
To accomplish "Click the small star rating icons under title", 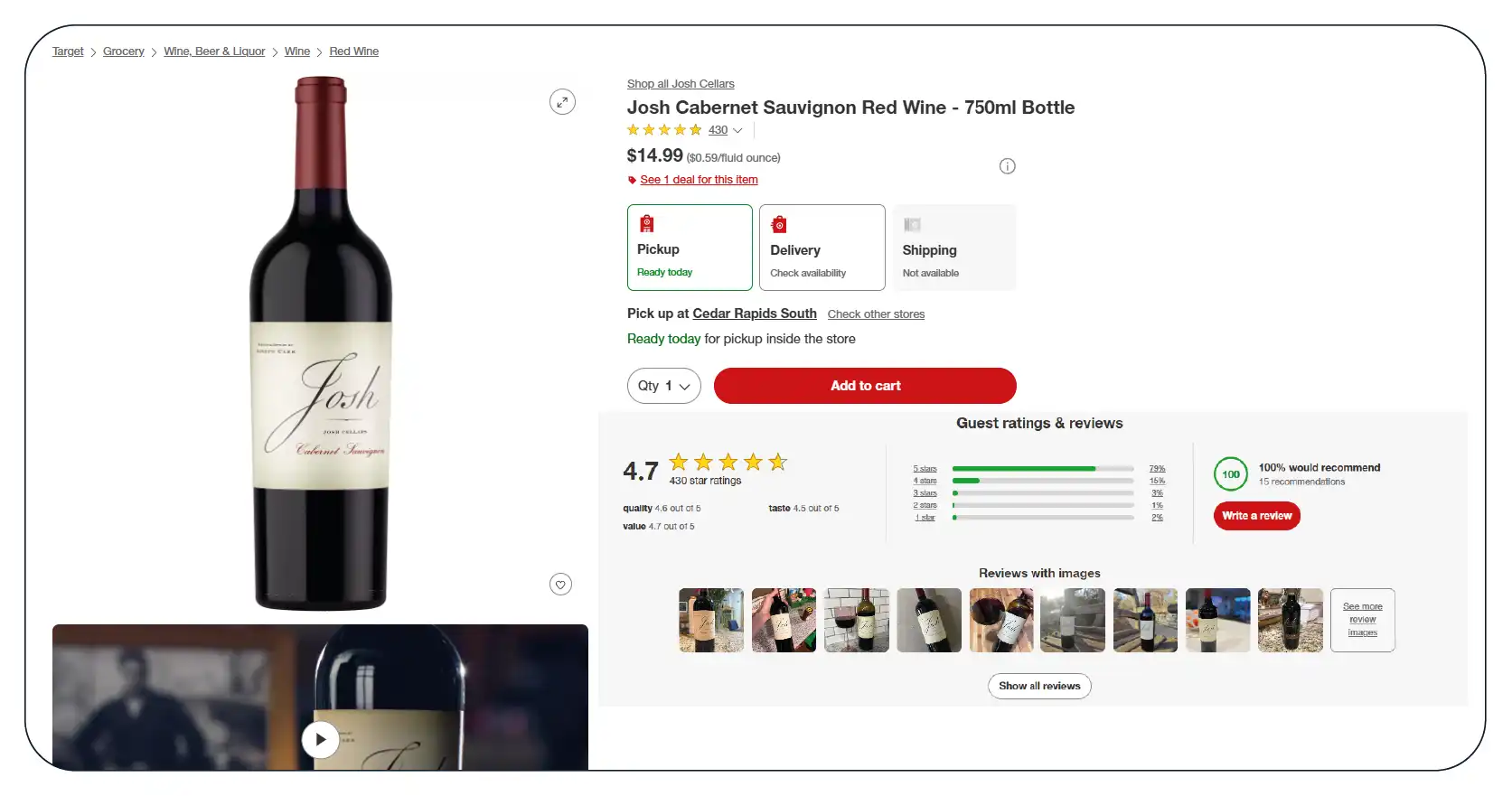I will point(664,130).
